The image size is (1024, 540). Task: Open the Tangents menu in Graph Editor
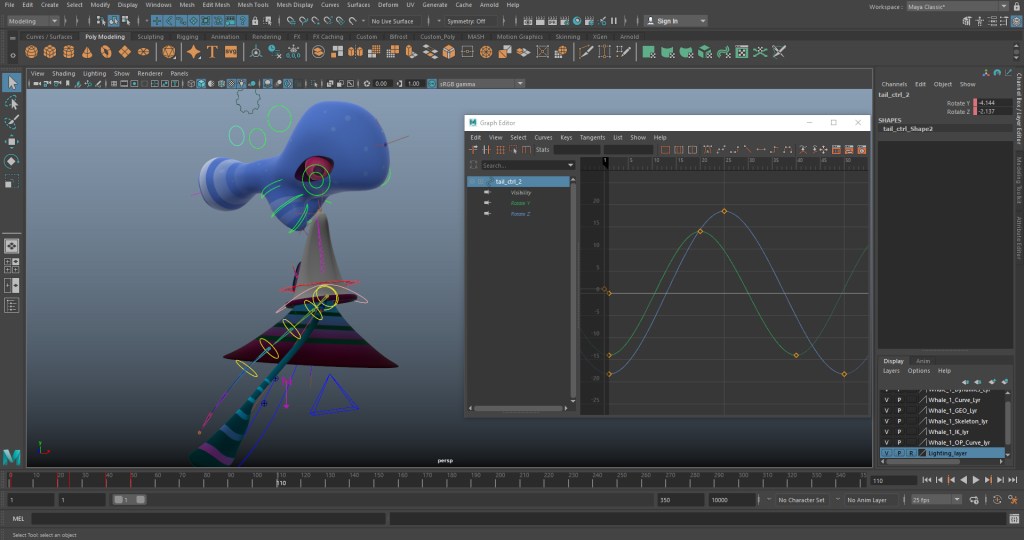click(x=592, y=137)
